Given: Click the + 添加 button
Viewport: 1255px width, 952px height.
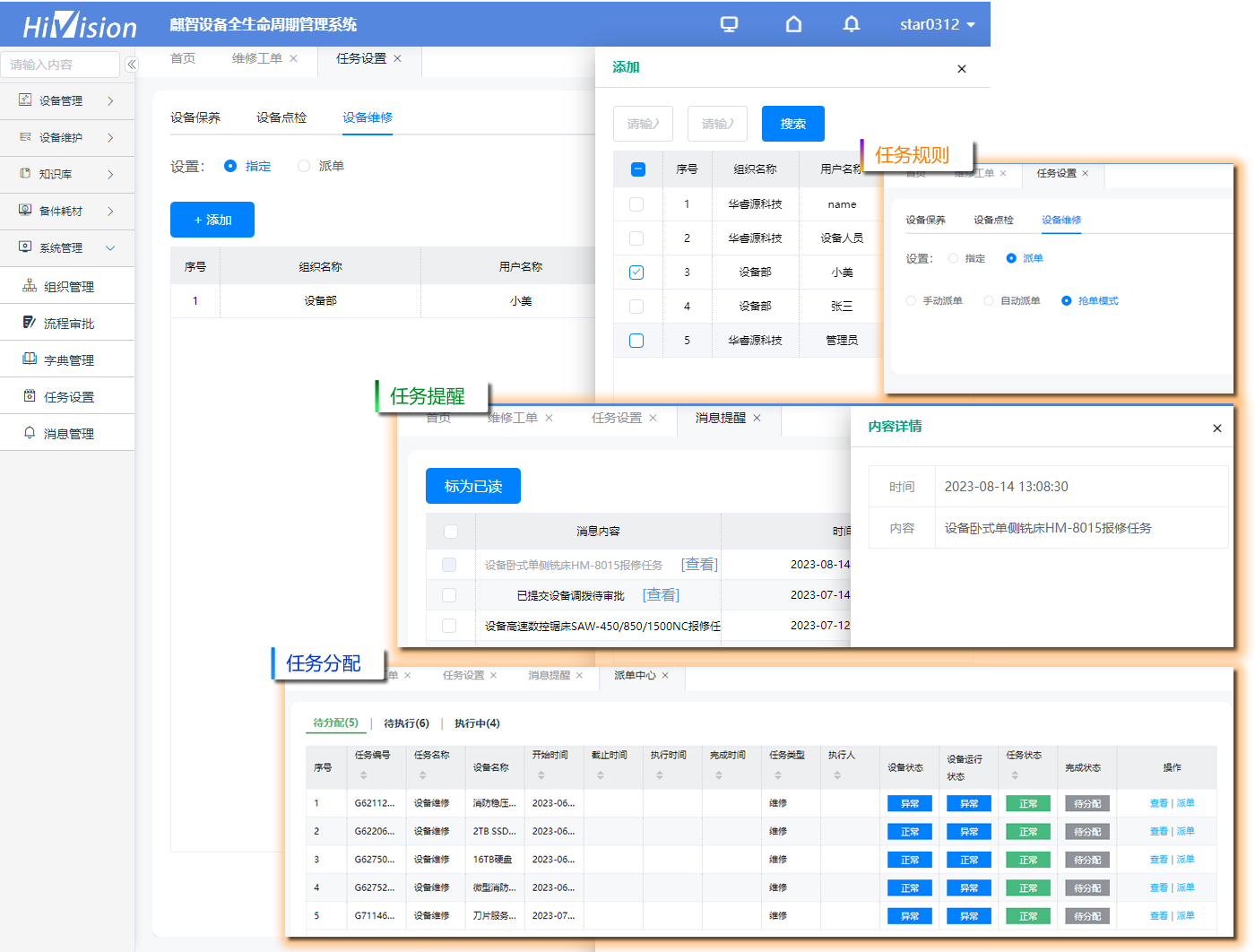Looking at the screenshot, I should point(212,220).
